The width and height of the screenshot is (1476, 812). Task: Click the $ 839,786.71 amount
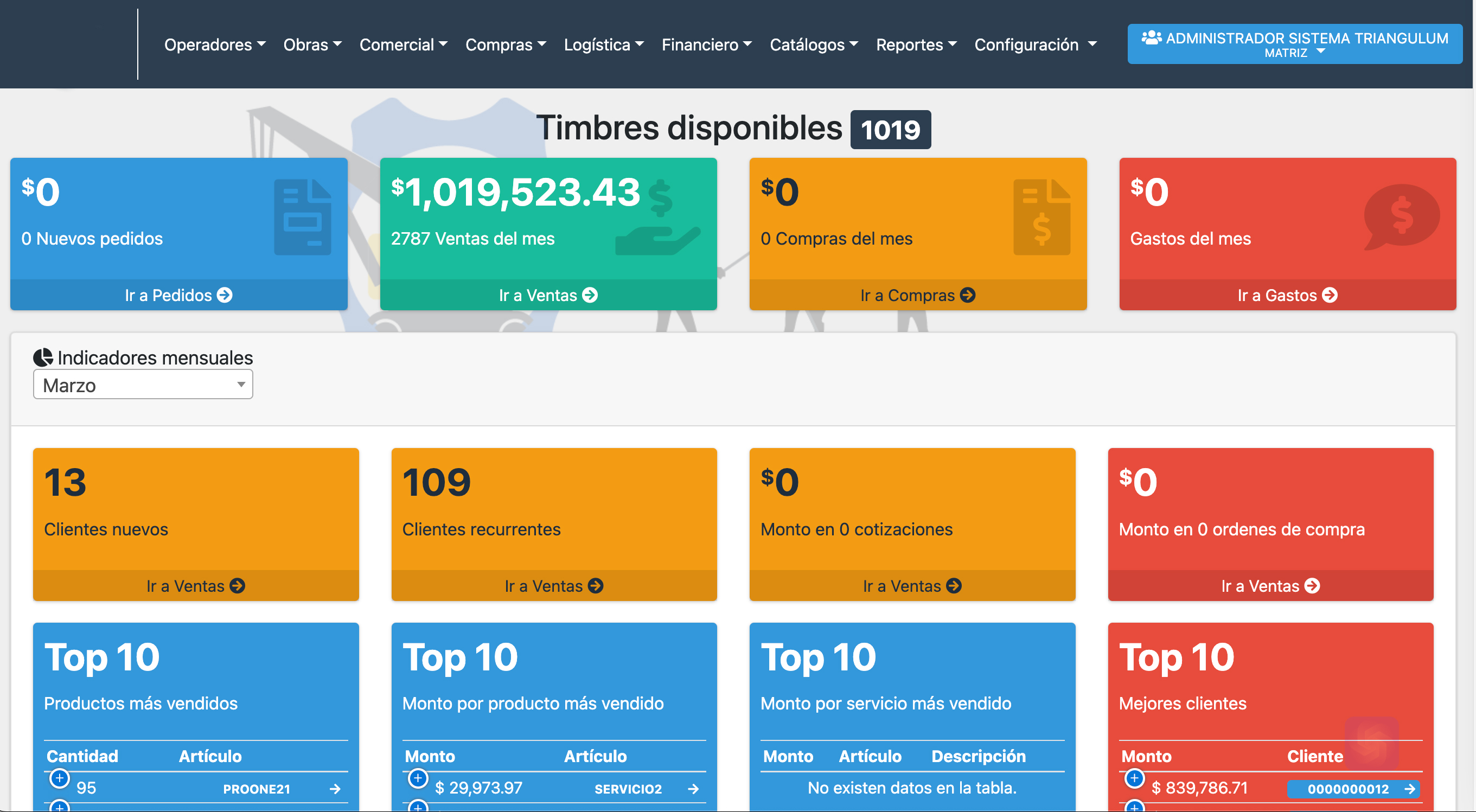(1199, 788)
